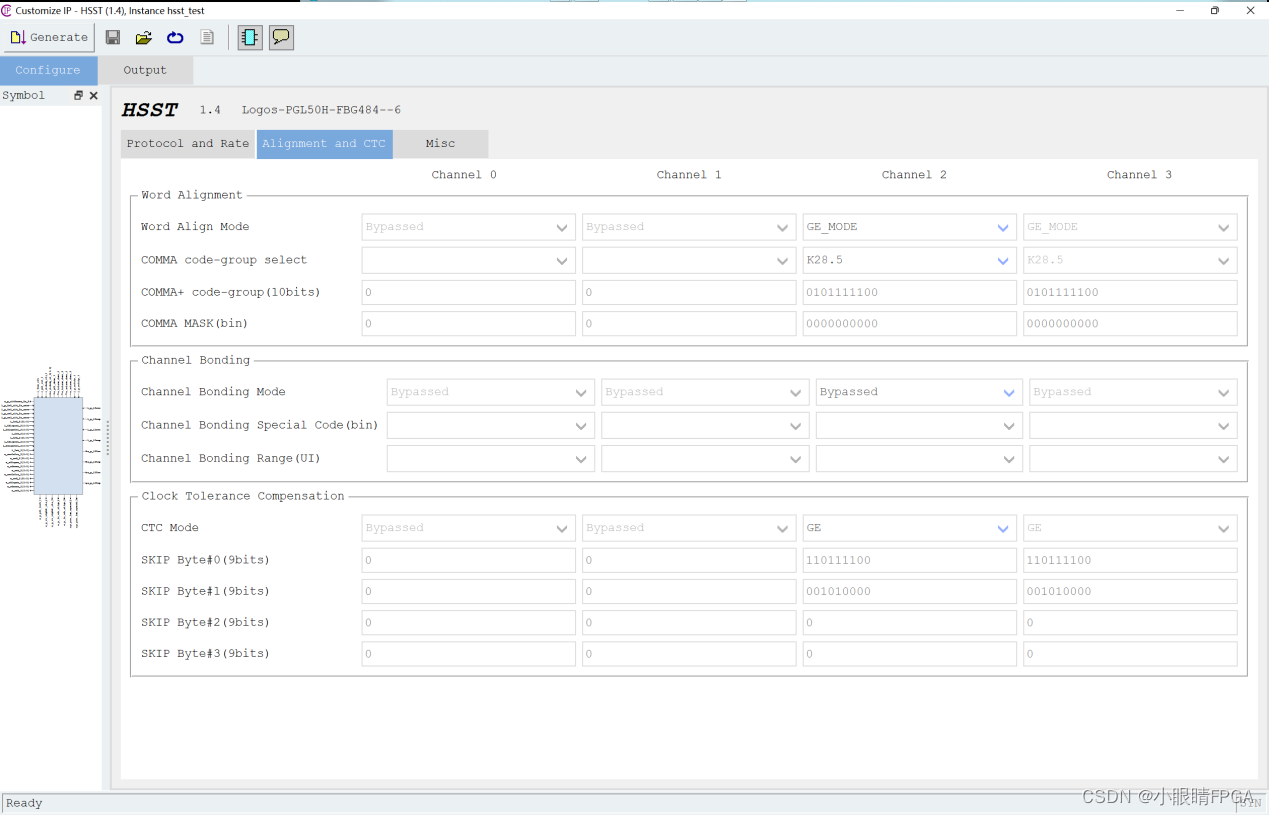This screenshot has width=1269, height=815.
Task: Save the IP configuration via floppy icon
Action: click(113, 37)
